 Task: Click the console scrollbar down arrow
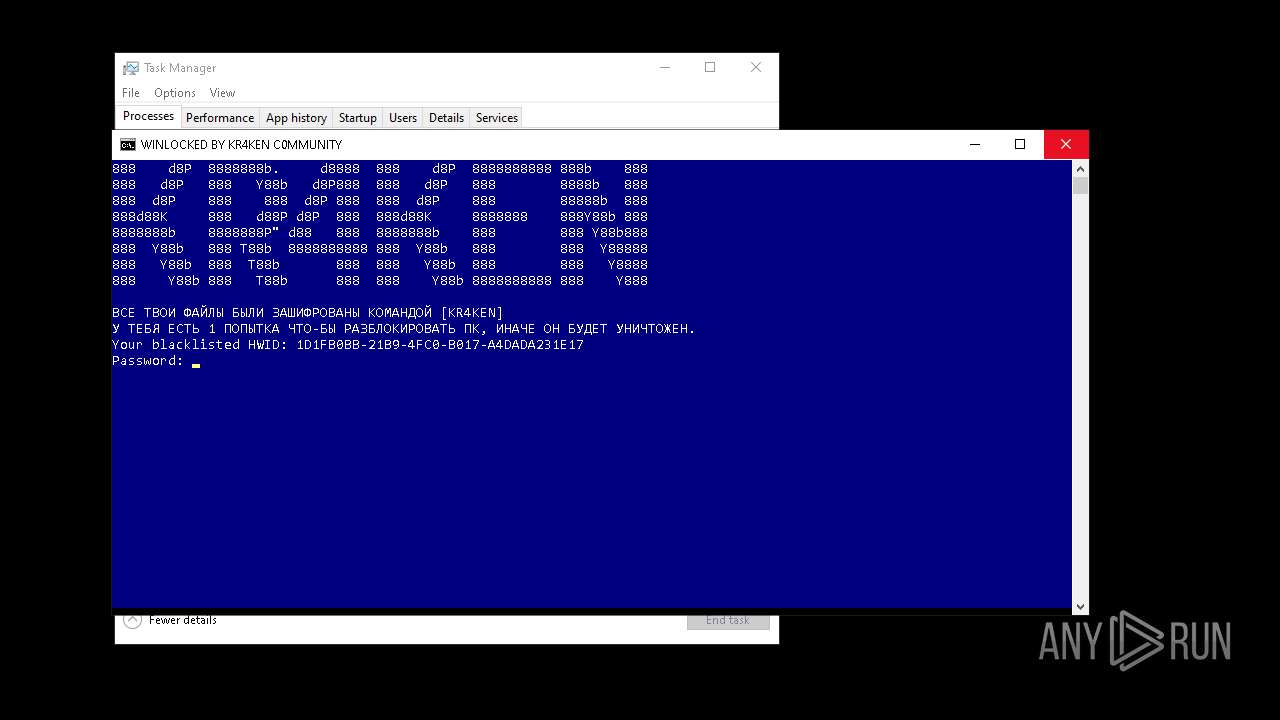pos(1080,606)
